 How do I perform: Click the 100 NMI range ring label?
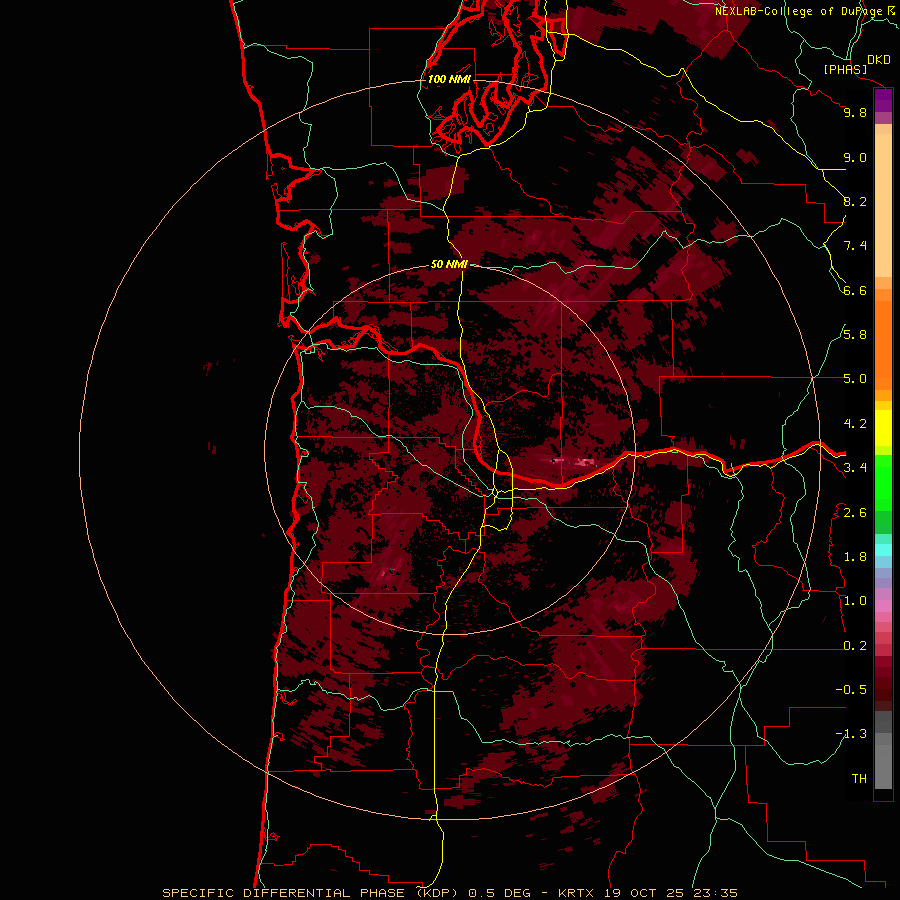pyautogui.click(x=449, y=79)
